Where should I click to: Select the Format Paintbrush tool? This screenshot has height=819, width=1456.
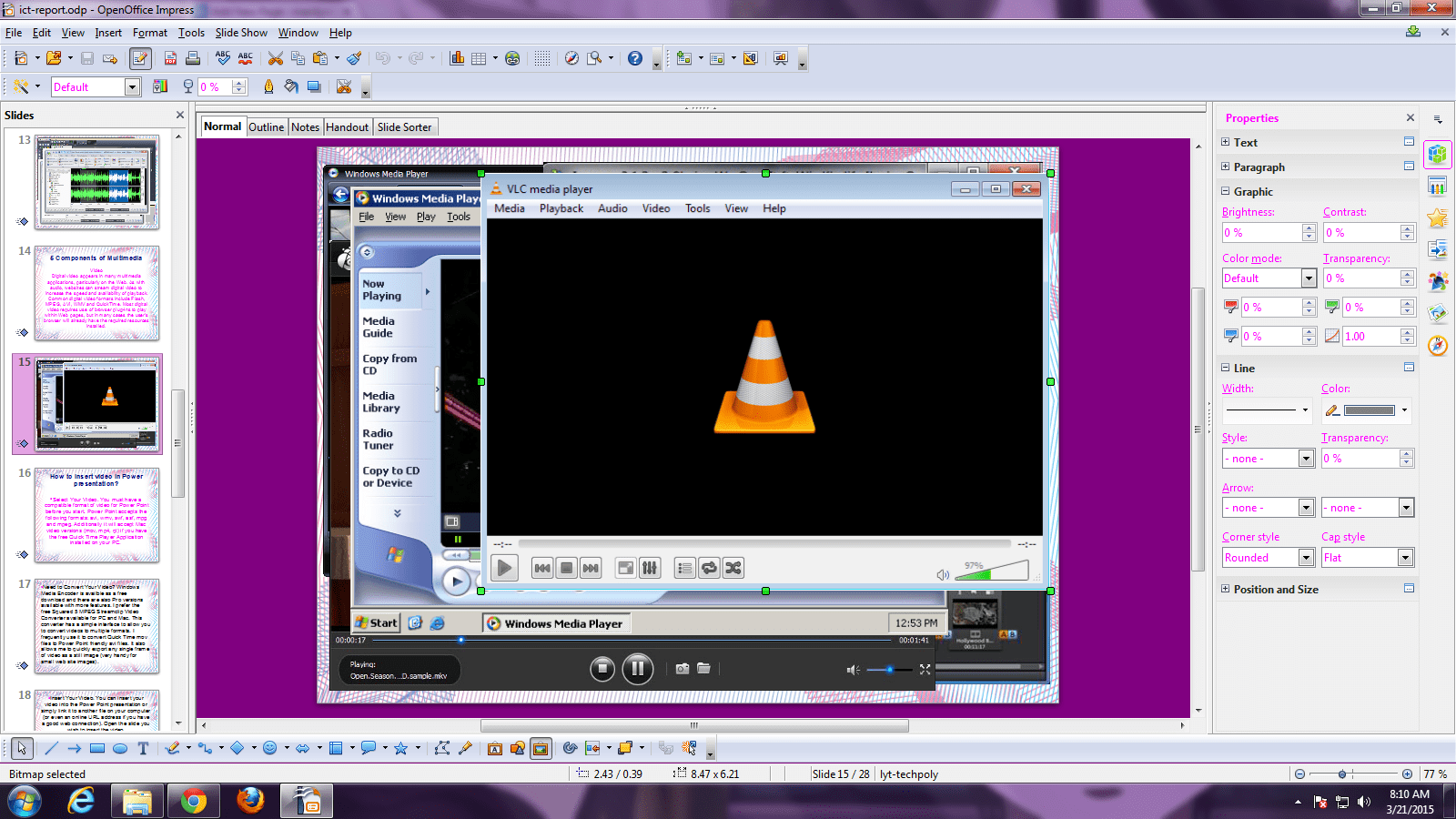point(355,58)
